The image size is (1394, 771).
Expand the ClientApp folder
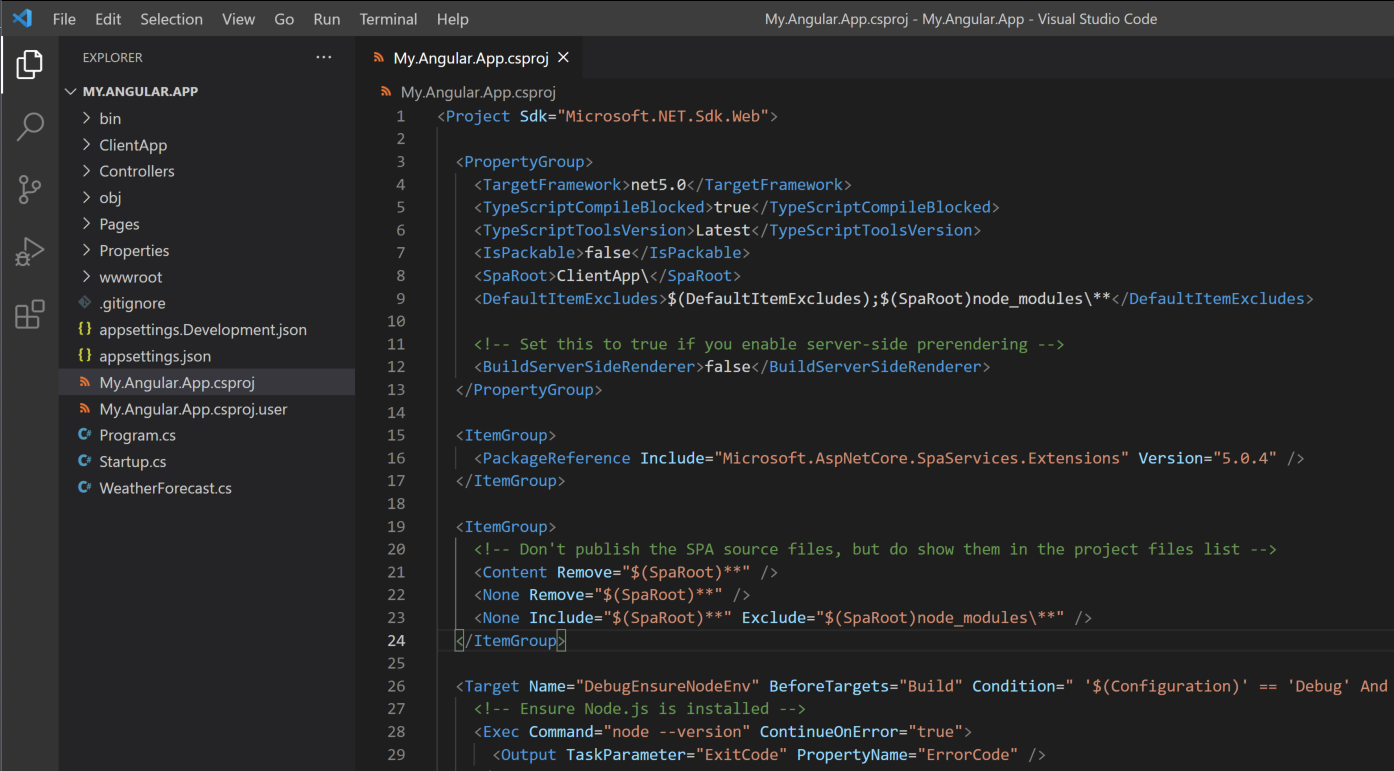click(132, 145)
